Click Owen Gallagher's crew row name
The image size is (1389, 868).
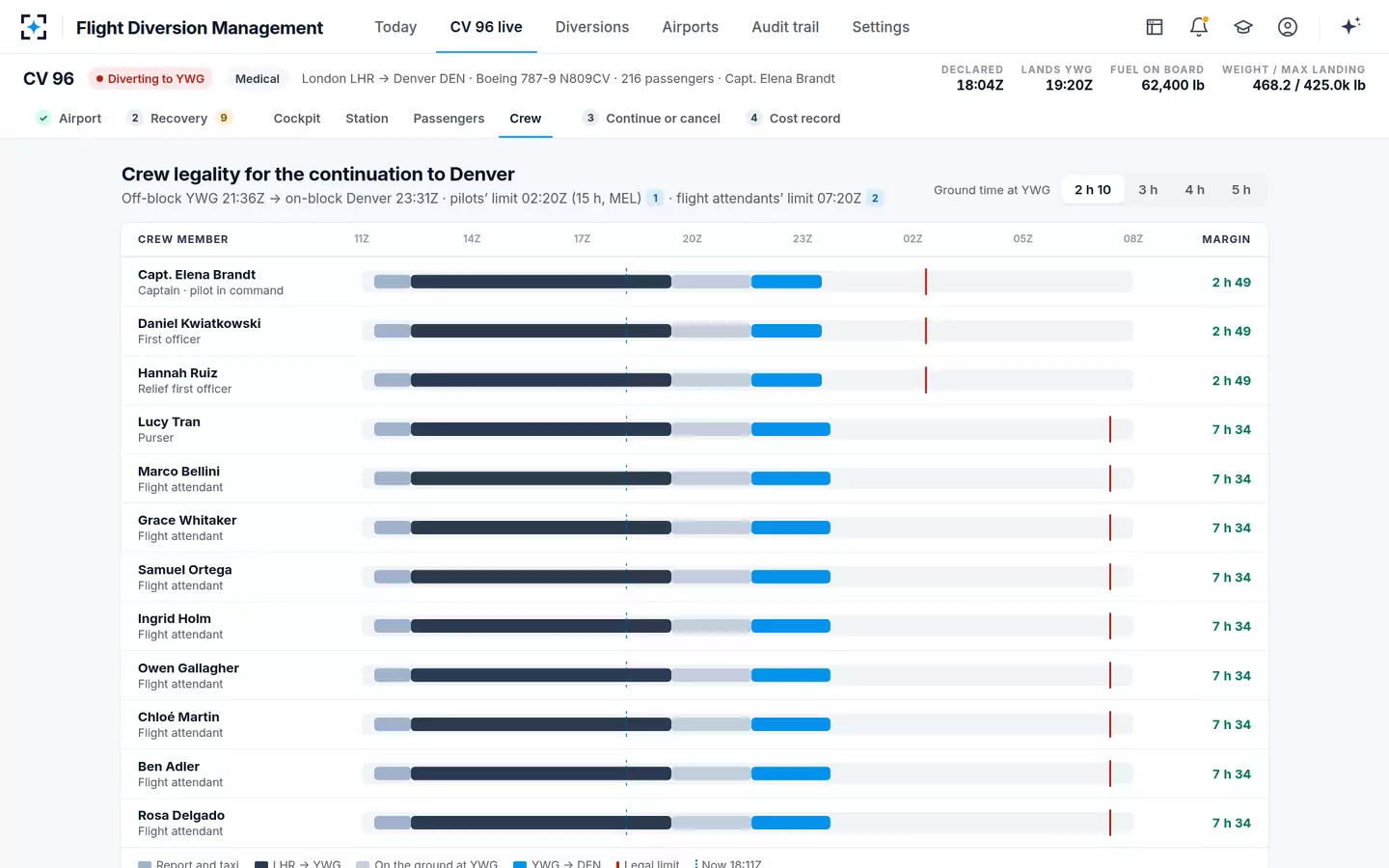pyautogui.click(x=188, y=668)
